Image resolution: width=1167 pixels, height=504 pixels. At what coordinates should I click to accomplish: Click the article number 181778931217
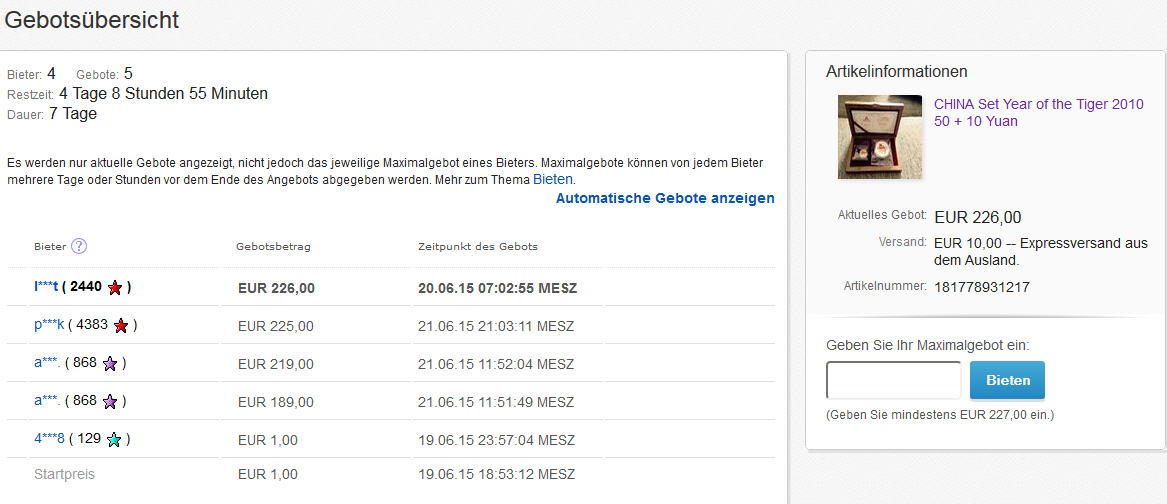(982, 287)
